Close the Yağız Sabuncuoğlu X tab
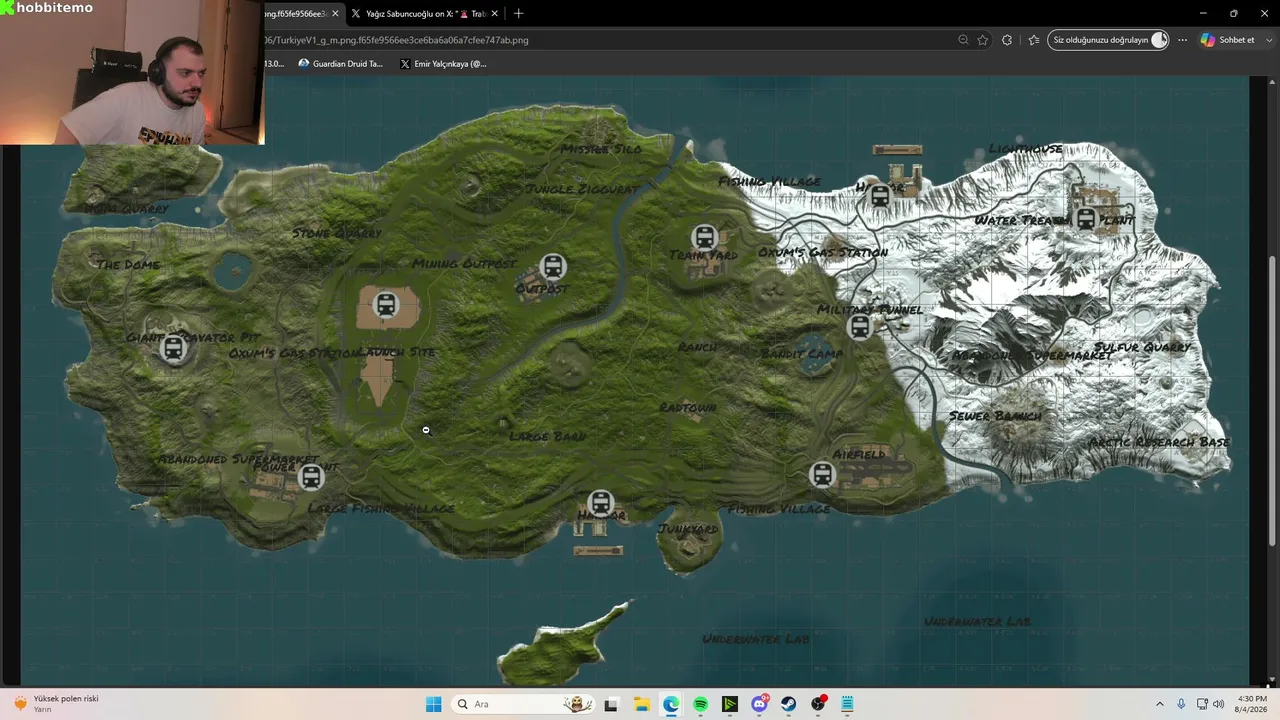This screenshot has height=720, width=1280. (x=494, y=14)
